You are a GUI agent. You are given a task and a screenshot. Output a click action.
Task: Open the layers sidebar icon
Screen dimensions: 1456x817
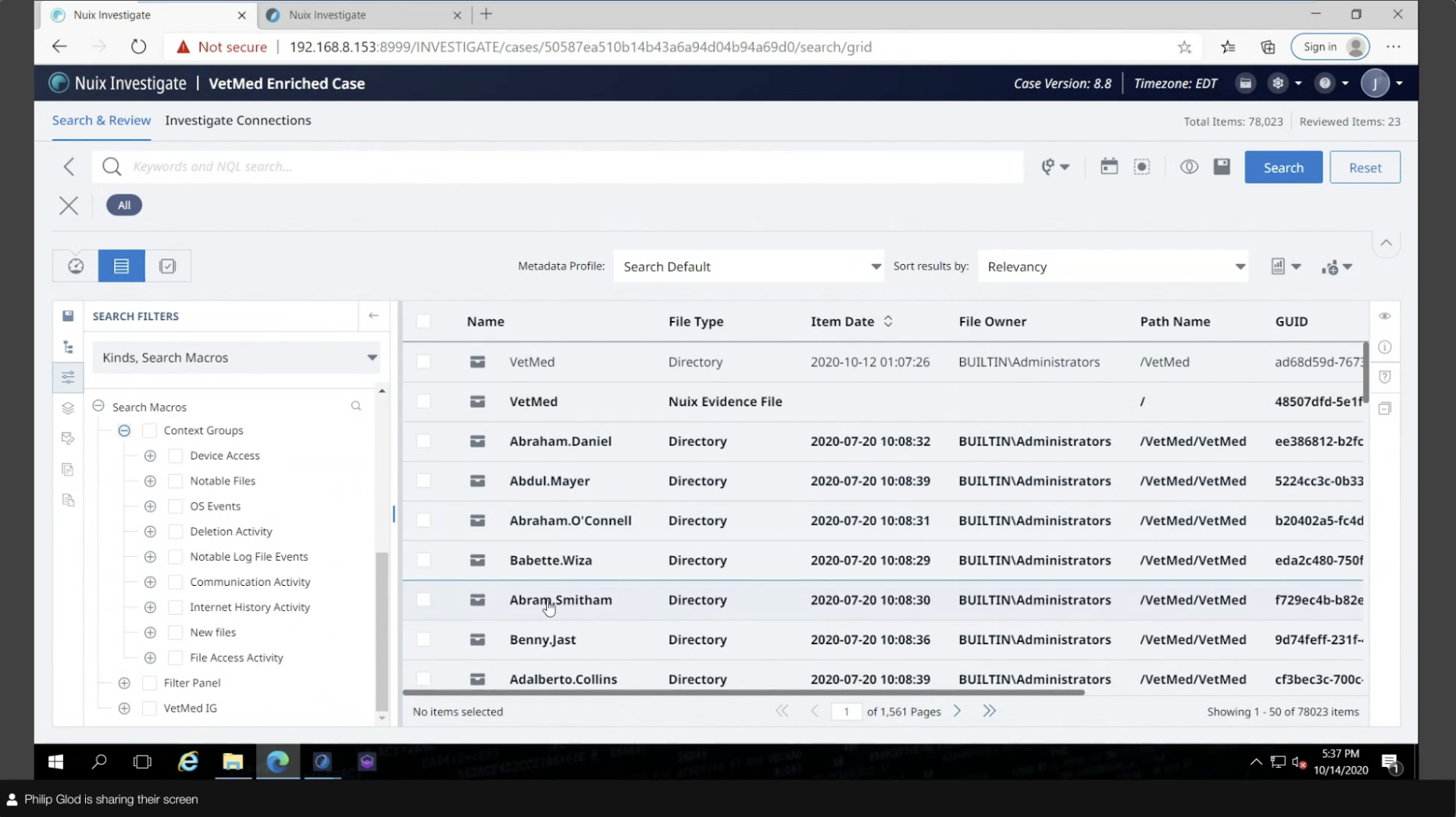[x=68, y=408]
